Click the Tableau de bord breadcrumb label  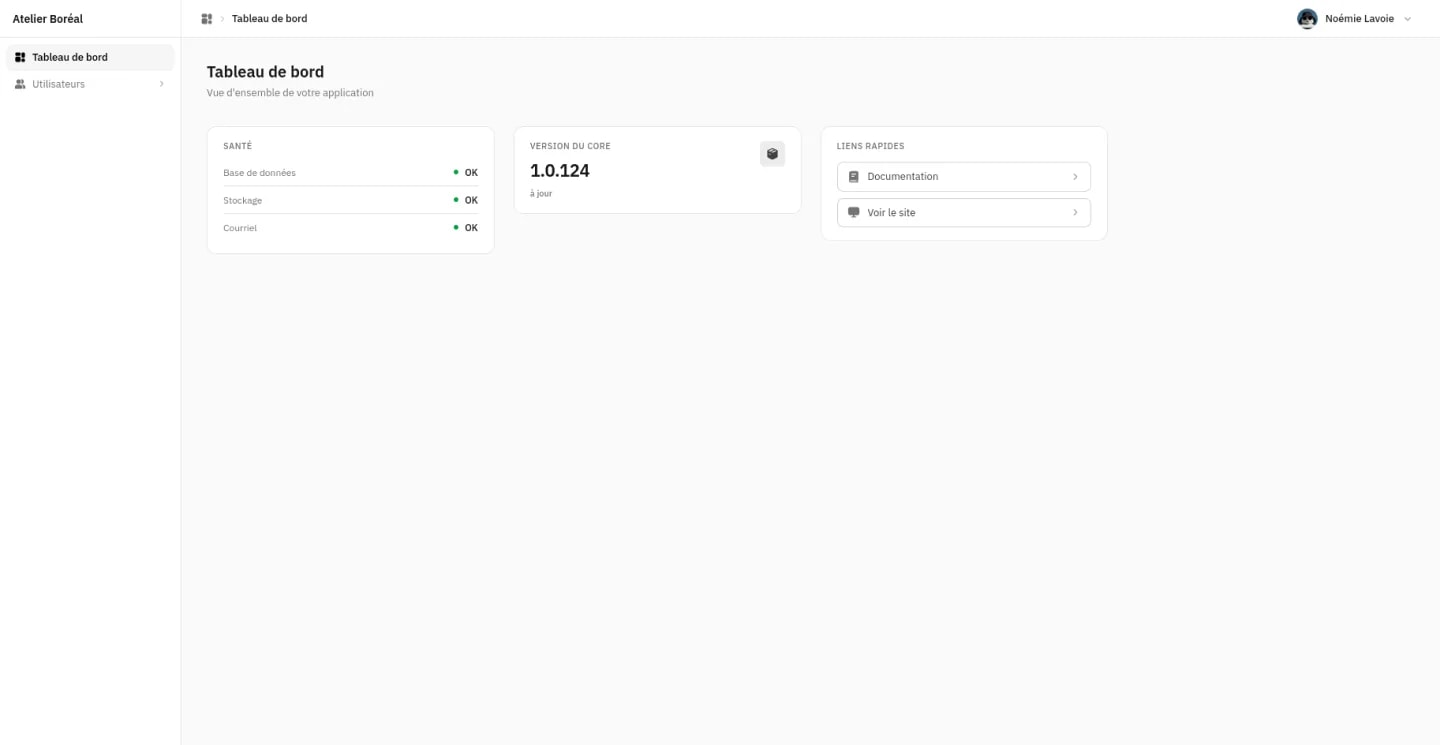tap(270, 19)
